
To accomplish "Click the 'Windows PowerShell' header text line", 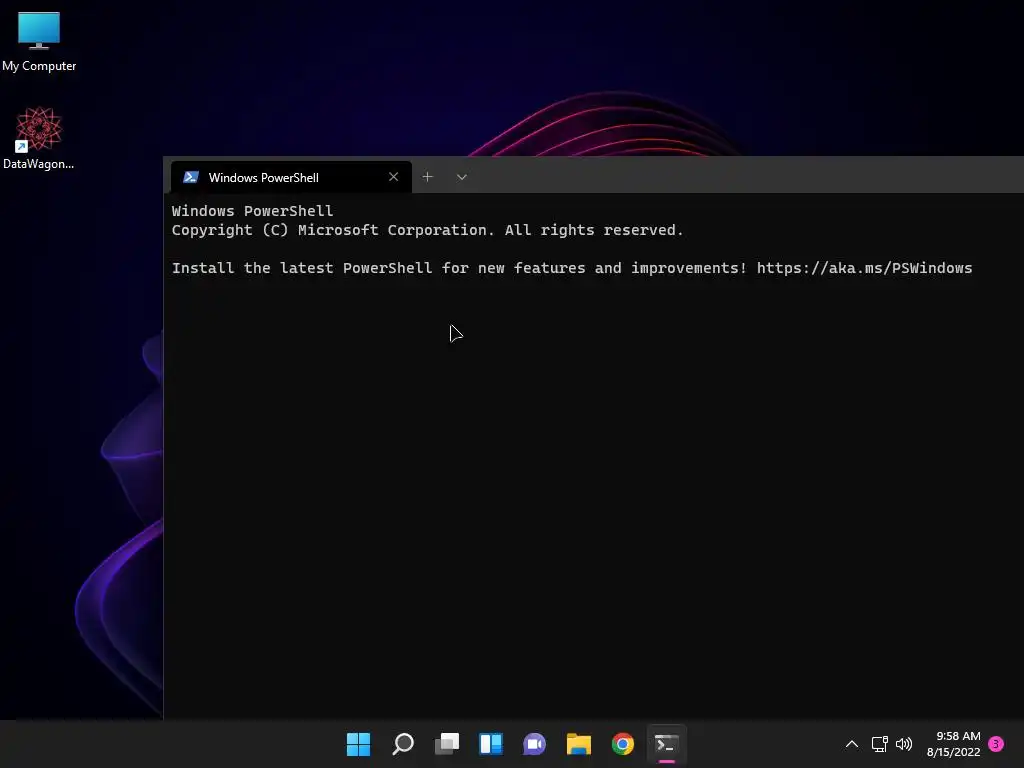I will [252, 211].
